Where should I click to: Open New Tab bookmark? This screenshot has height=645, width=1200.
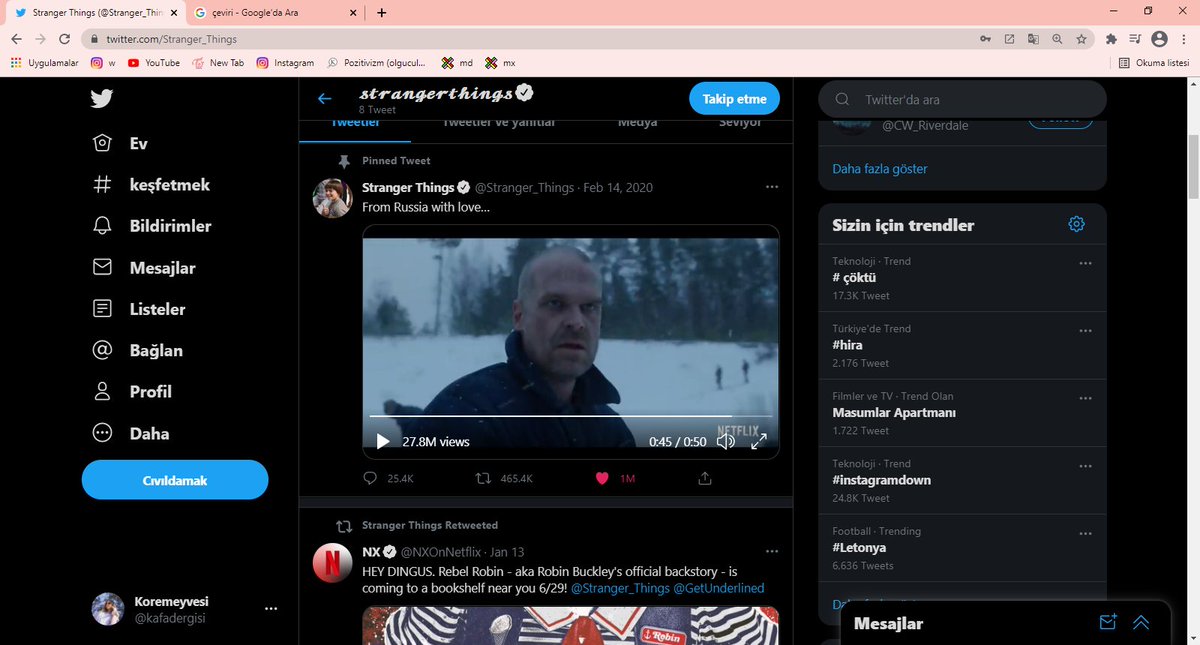tap(218, 62)
